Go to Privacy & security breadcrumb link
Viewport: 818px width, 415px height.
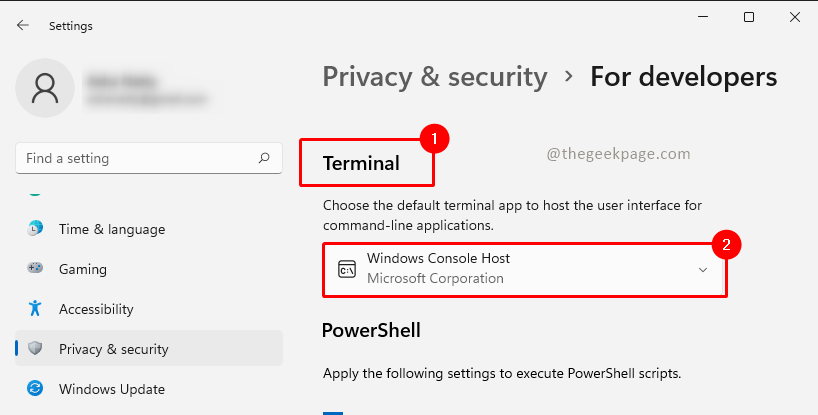[435, 77]
